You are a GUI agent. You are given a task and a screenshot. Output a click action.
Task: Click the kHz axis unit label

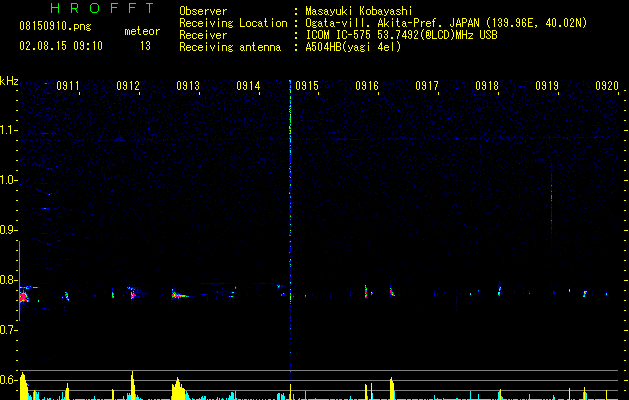tap(9, 81)
